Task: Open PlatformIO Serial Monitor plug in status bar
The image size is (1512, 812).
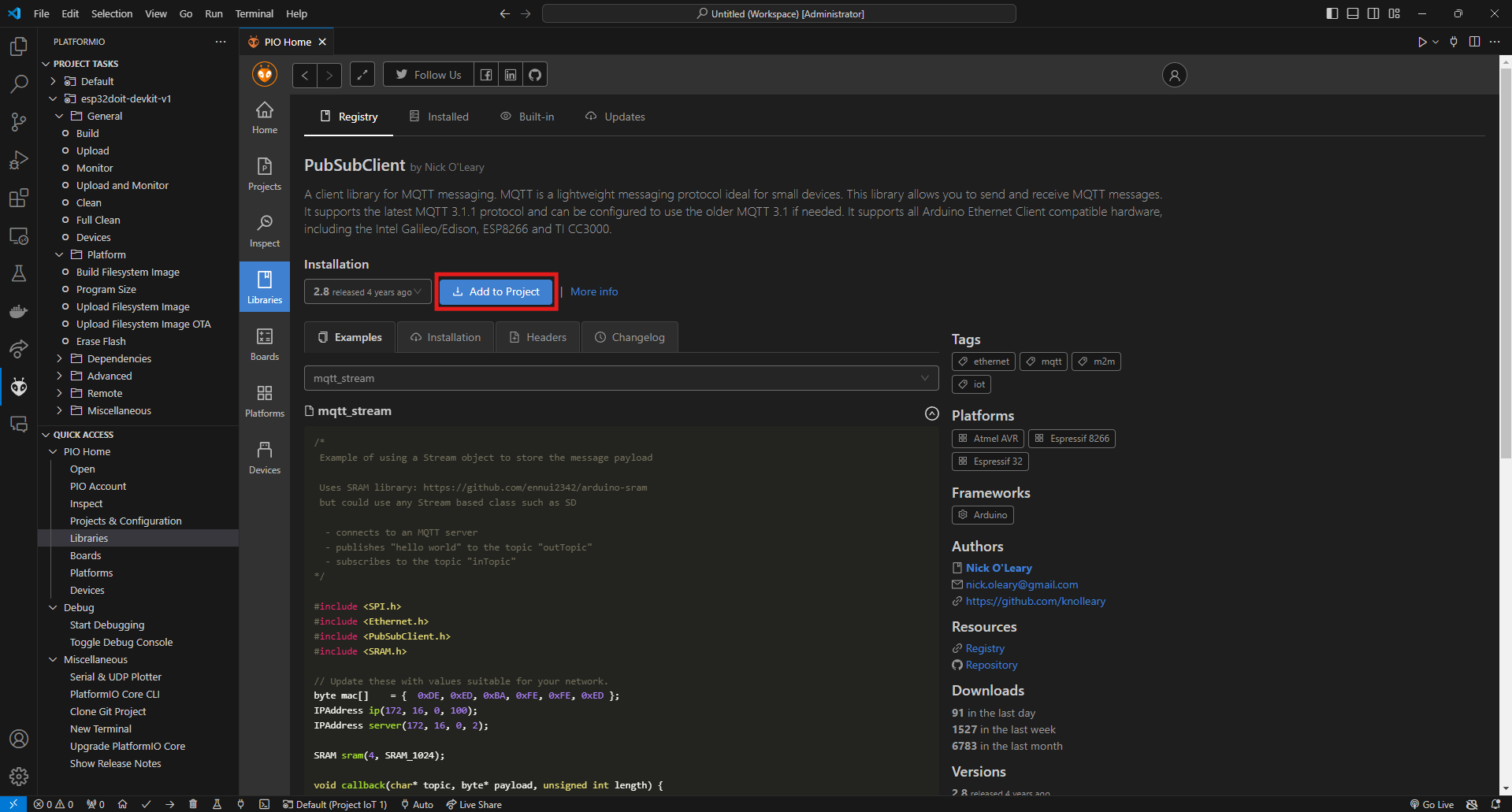Action: click(240, 804)
